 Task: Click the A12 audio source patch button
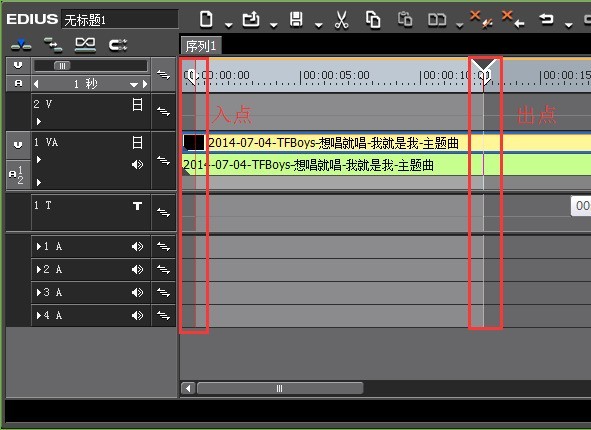(18, 174)
